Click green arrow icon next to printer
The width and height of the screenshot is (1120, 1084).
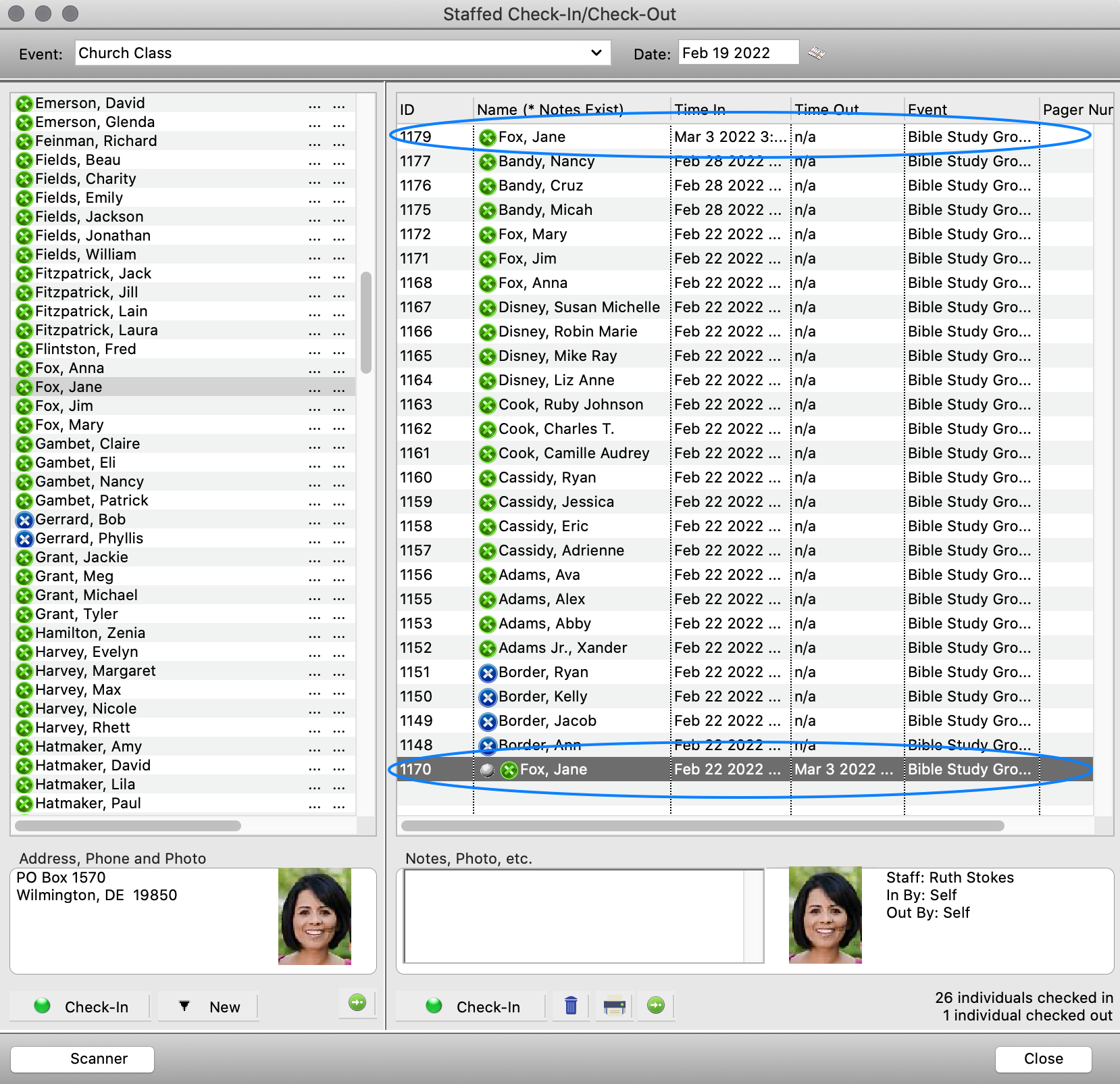point(656,1006)
